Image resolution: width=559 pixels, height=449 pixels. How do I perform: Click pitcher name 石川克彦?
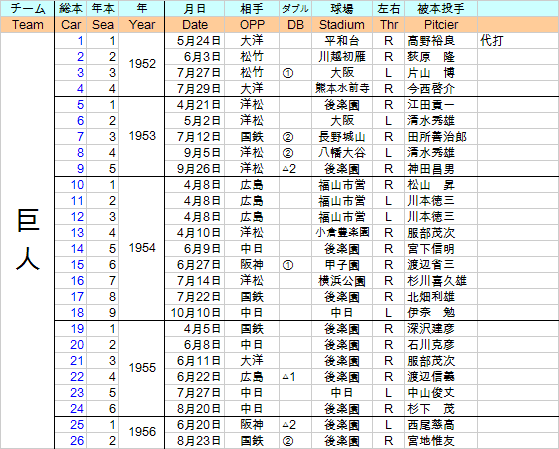click(431, 345)
